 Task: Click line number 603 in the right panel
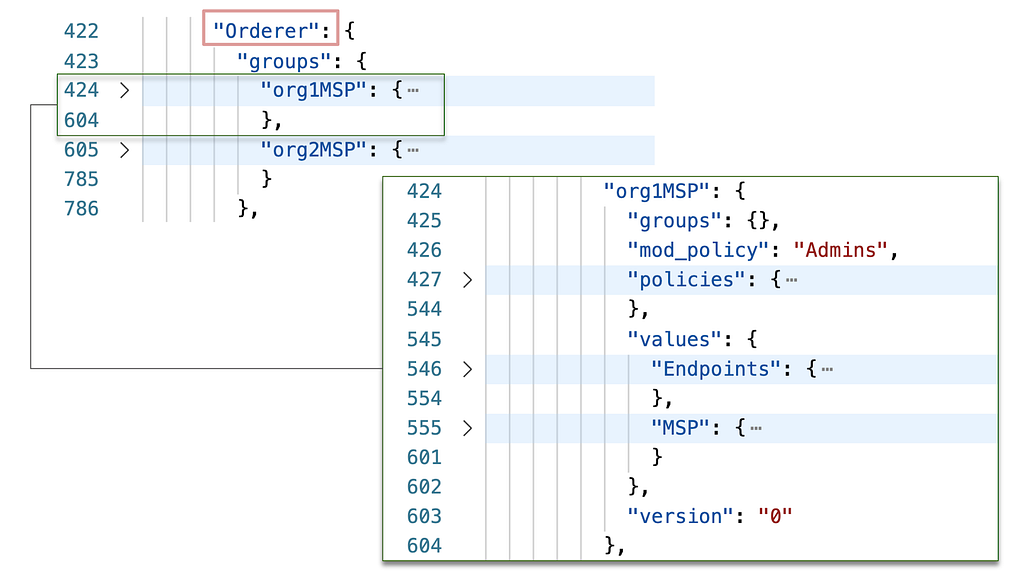point(424,517)
